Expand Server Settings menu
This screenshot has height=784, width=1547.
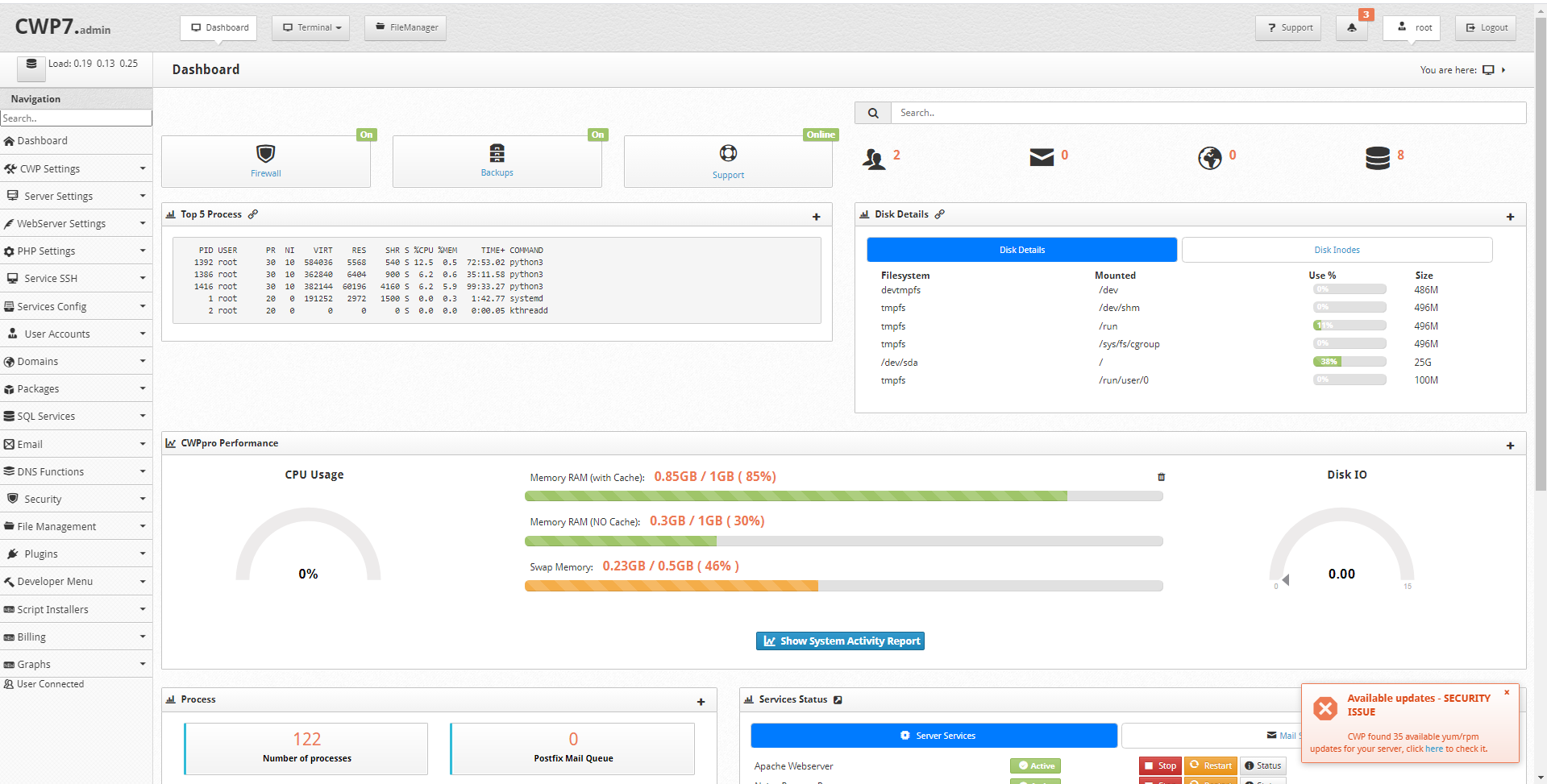click(x=76, y=196)
